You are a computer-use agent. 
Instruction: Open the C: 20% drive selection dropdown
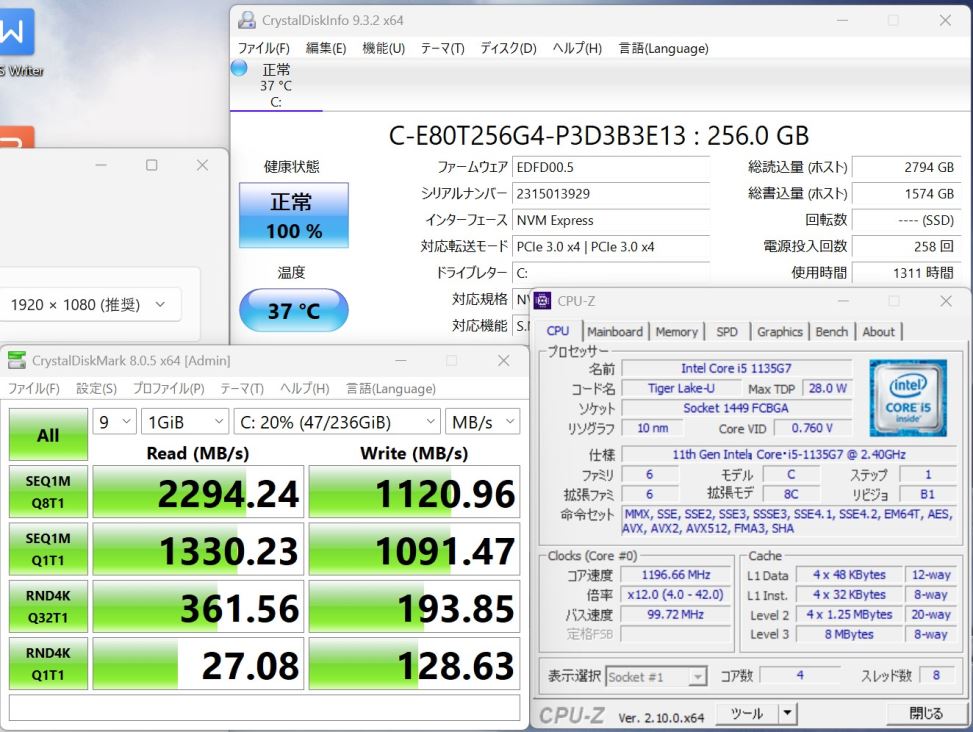[336, 422]
